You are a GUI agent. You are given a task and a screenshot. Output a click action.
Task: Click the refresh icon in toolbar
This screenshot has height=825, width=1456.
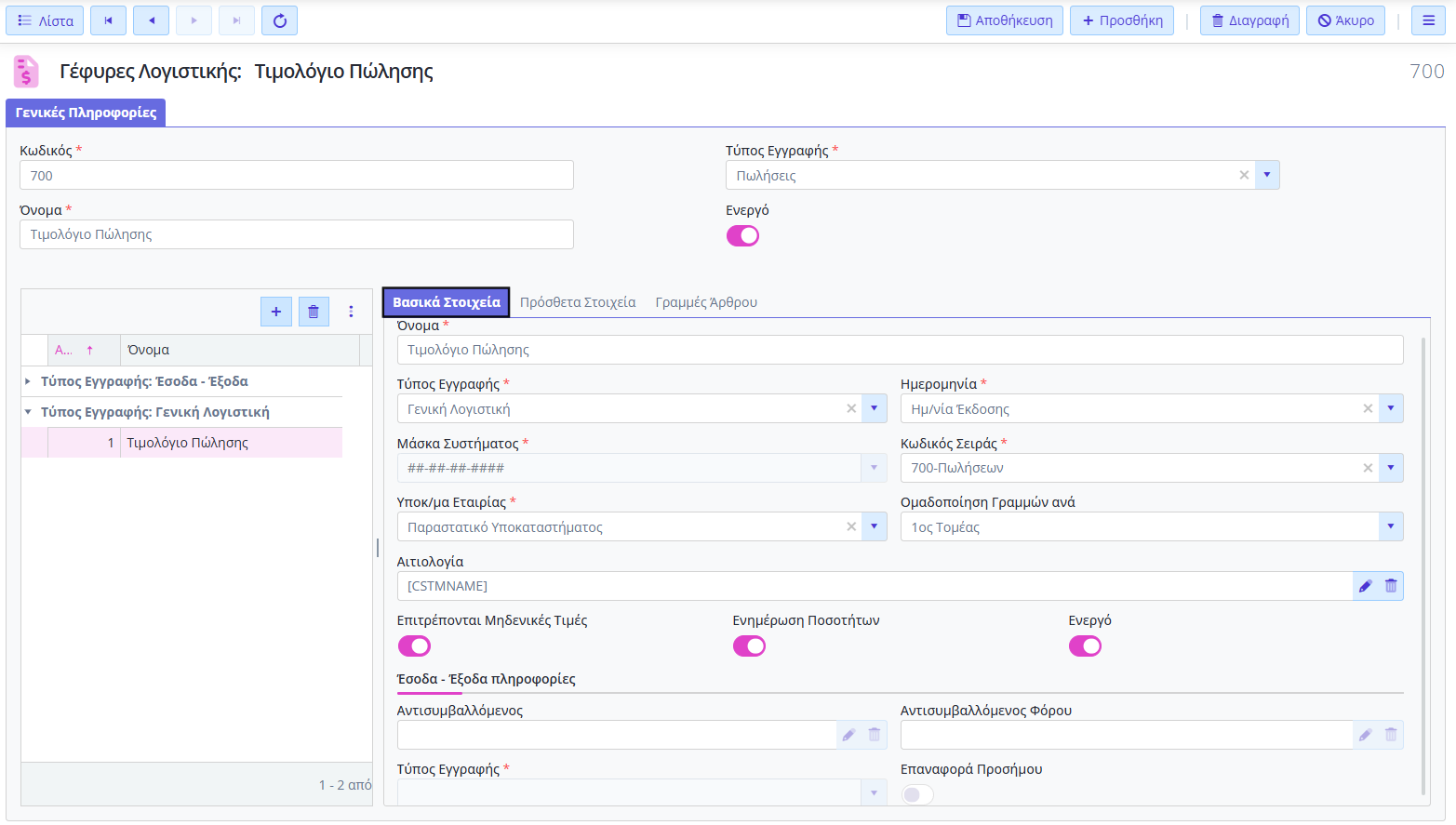pos(279,20)
